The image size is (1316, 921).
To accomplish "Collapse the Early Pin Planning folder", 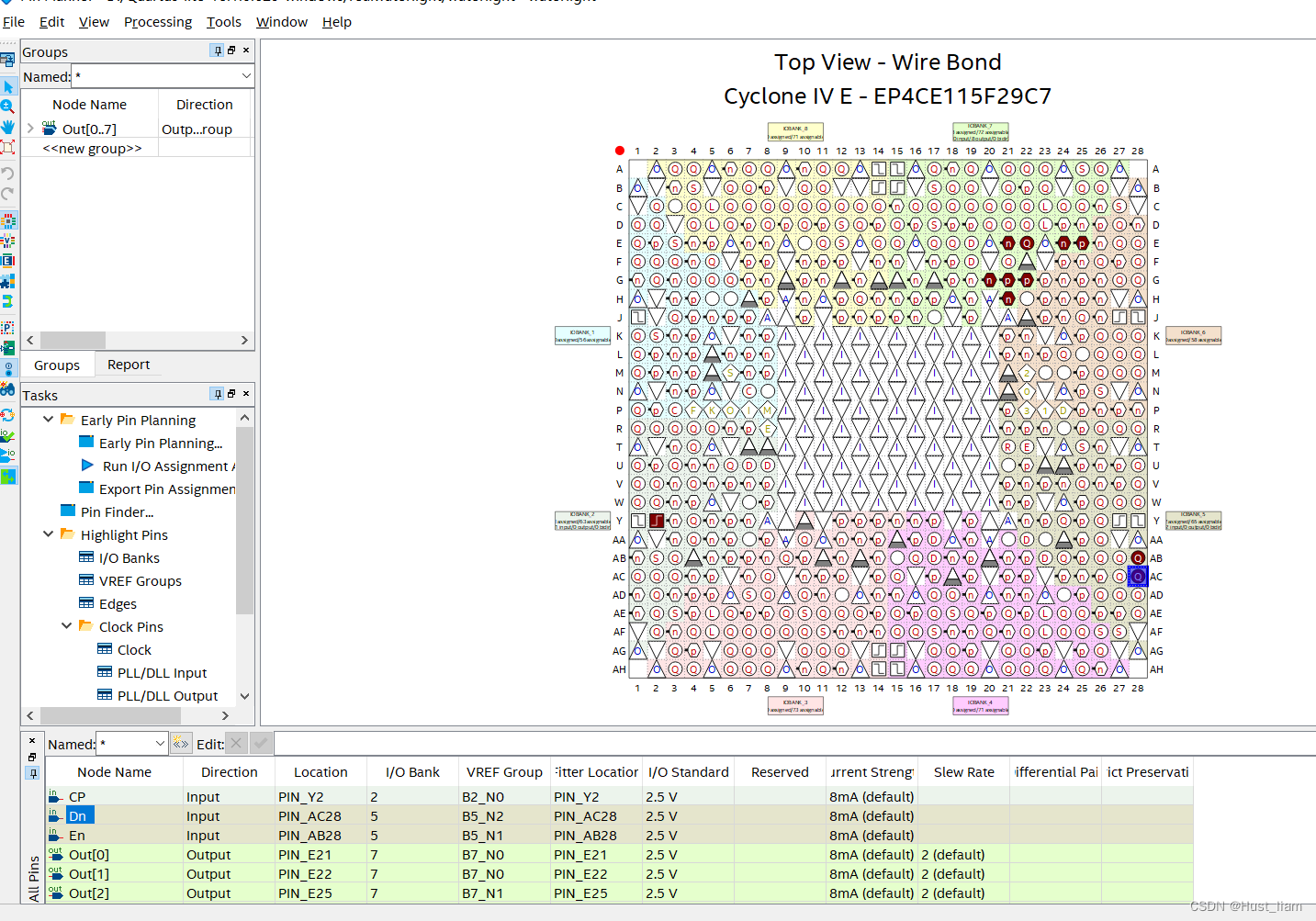I will (49, 419).
